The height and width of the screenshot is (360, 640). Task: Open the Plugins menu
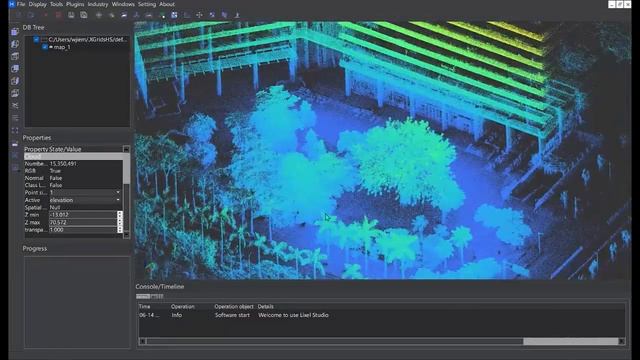click(75, 4)
